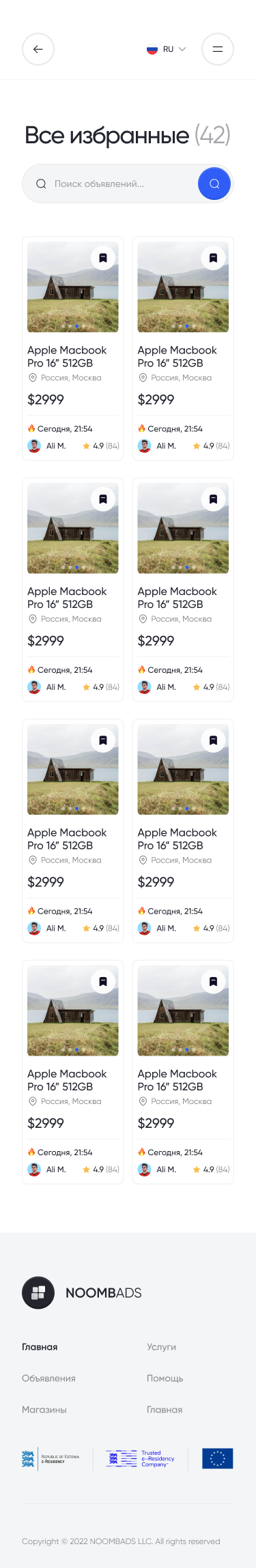Click the Republic of Estonia e-Residency logo
The image size is (256, 1568).
[51, 1459]
